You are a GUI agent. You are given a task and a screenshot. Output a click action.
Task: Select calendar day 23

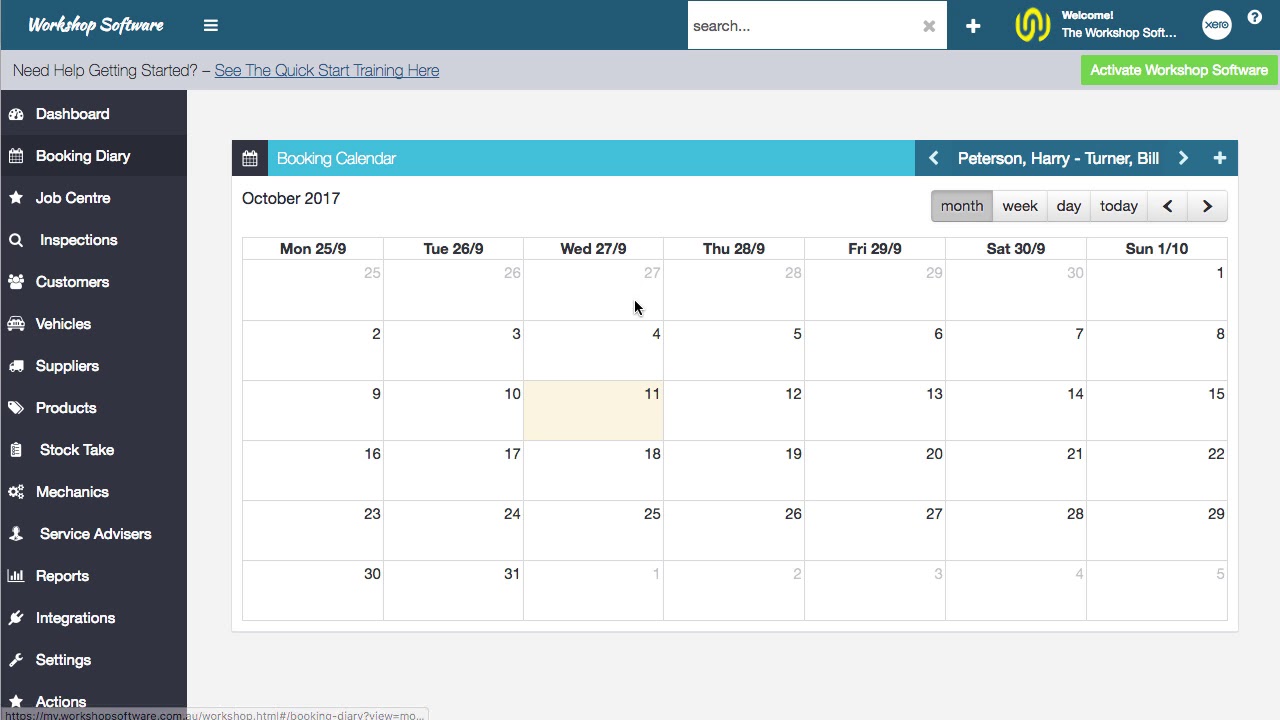coord(313,530)
